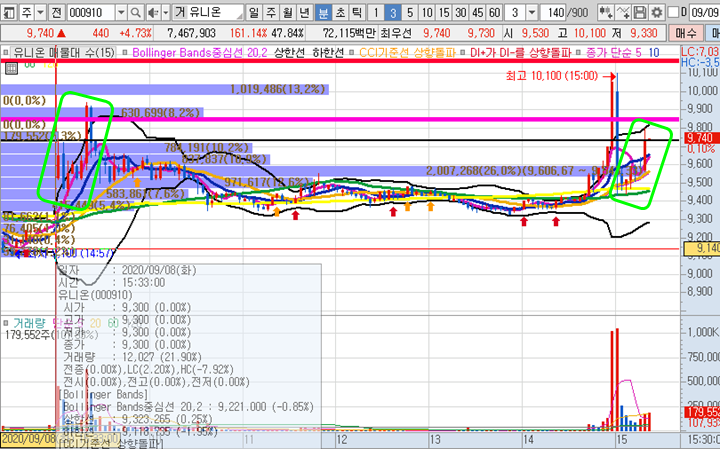Switch to weekly 주 chart period
Screen dimensions: 720x449
(271, 12)
